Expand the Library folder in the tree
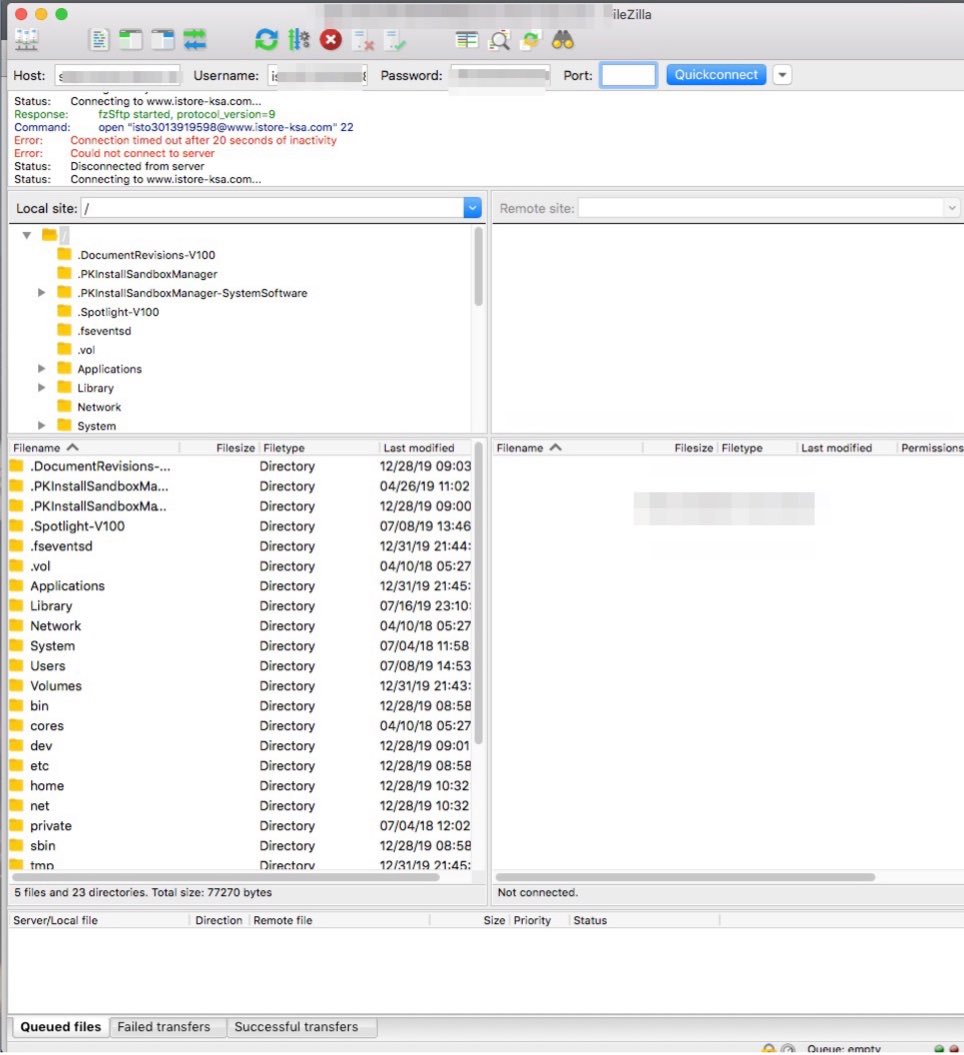The height and width of the screenshot is (1055, 964). (41, 388)
